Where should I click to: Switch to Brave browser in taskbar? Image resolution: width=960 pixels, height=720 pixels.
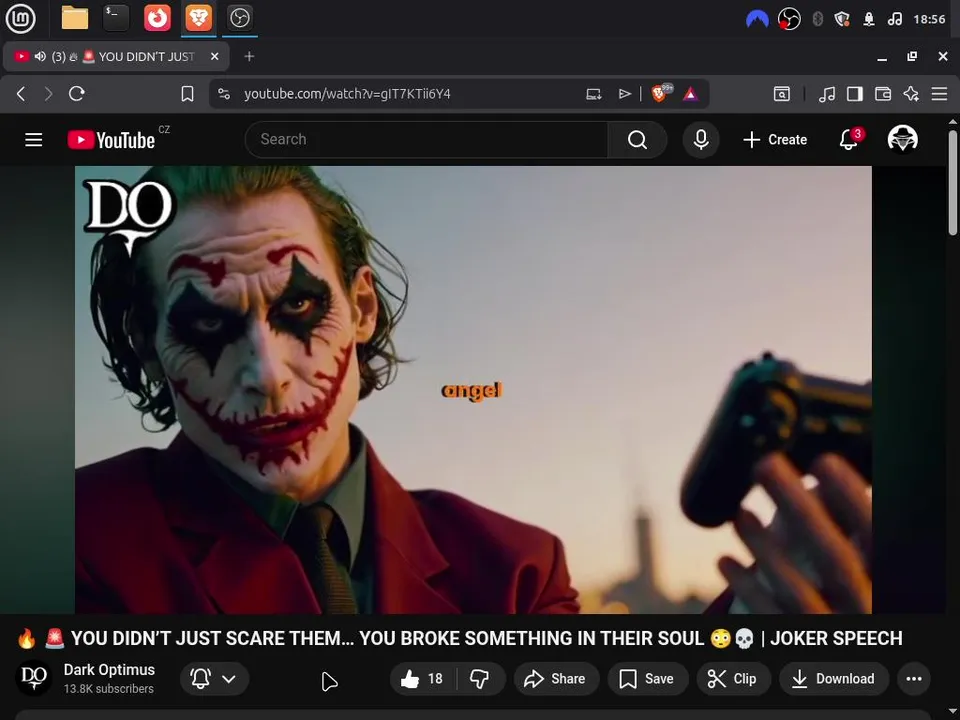198,18
